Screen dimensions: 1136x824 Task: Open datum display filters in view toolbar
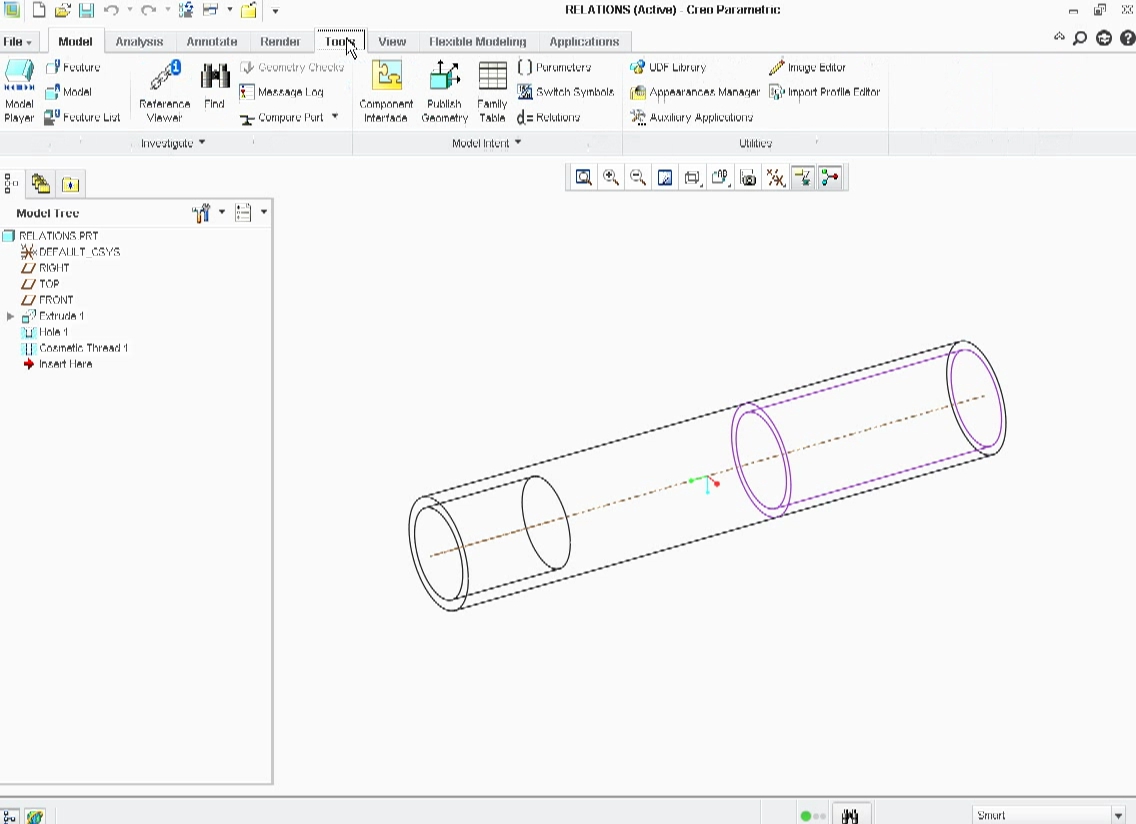[x=775, y=178]
